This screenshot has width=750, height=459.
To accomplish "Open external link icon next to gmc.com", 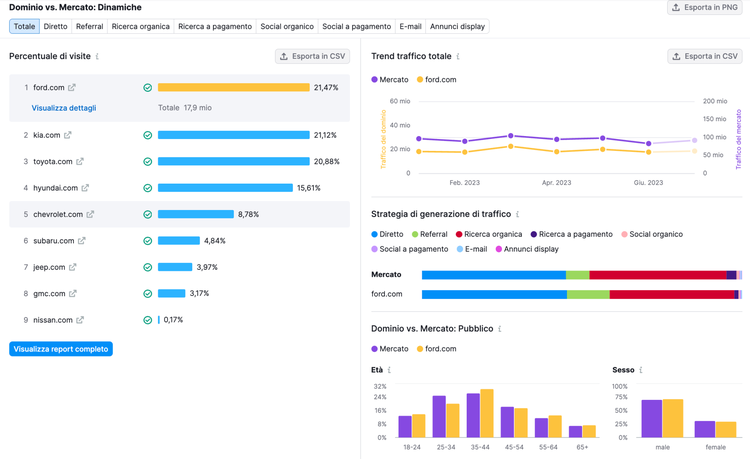I will [72, 294].
